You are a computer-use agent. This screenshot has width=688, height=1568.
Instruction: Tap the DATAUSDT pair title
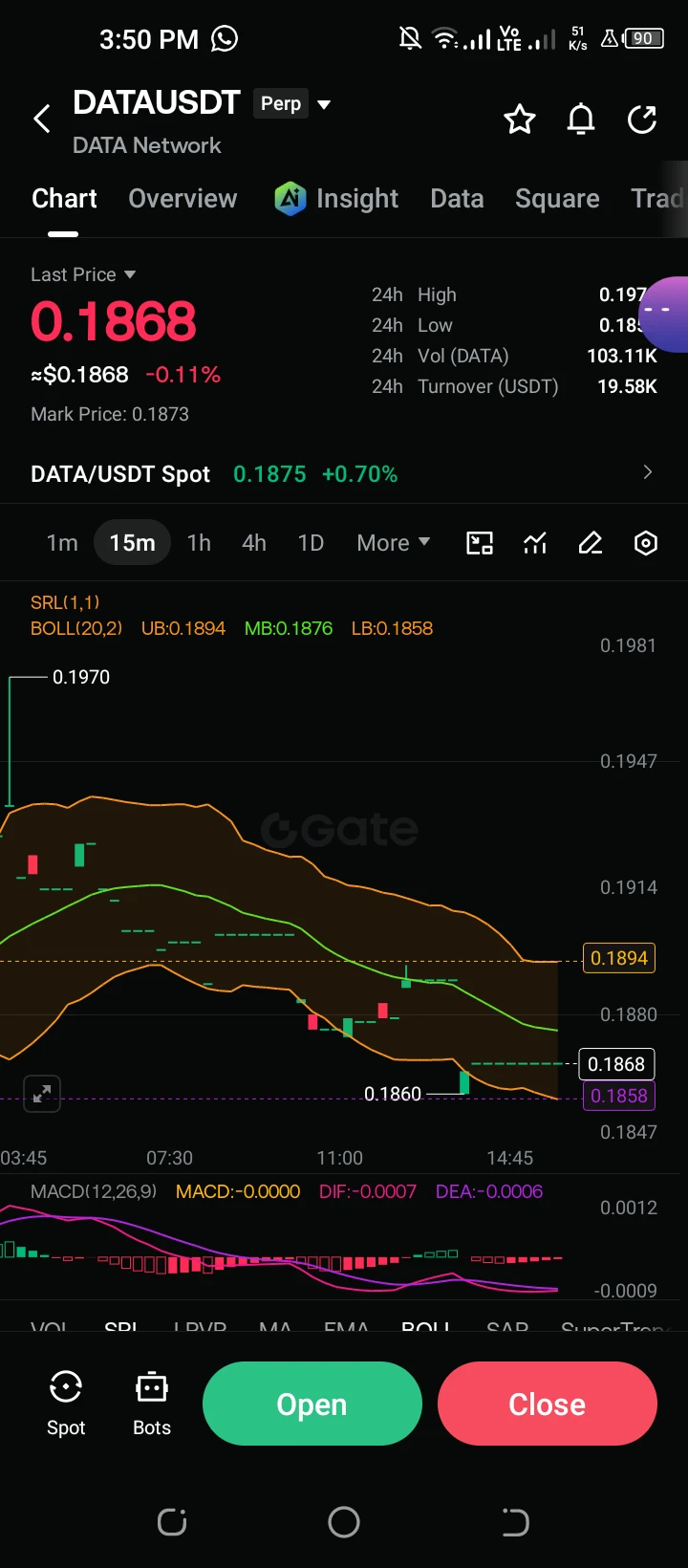click(x=157, y=102)
